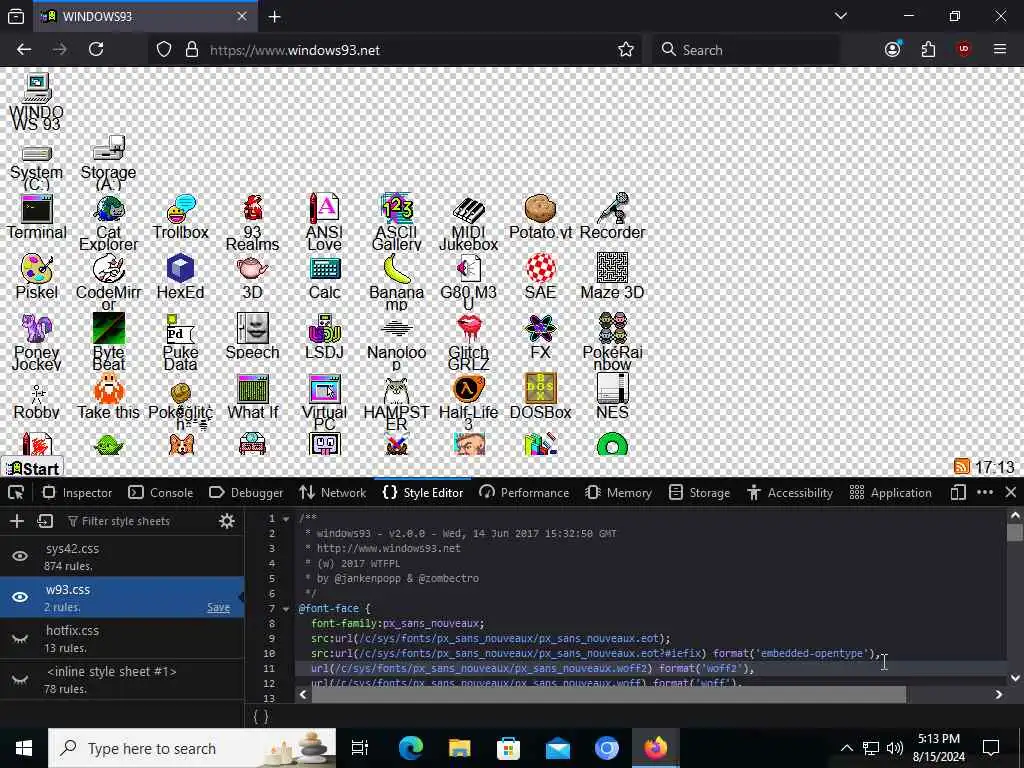Image resolution: width=1024 pixels, height=768 pixels.
Task: Show the hidden hotfix.css stylesheet
Action: pyautogui.click(x=20, y=639)
